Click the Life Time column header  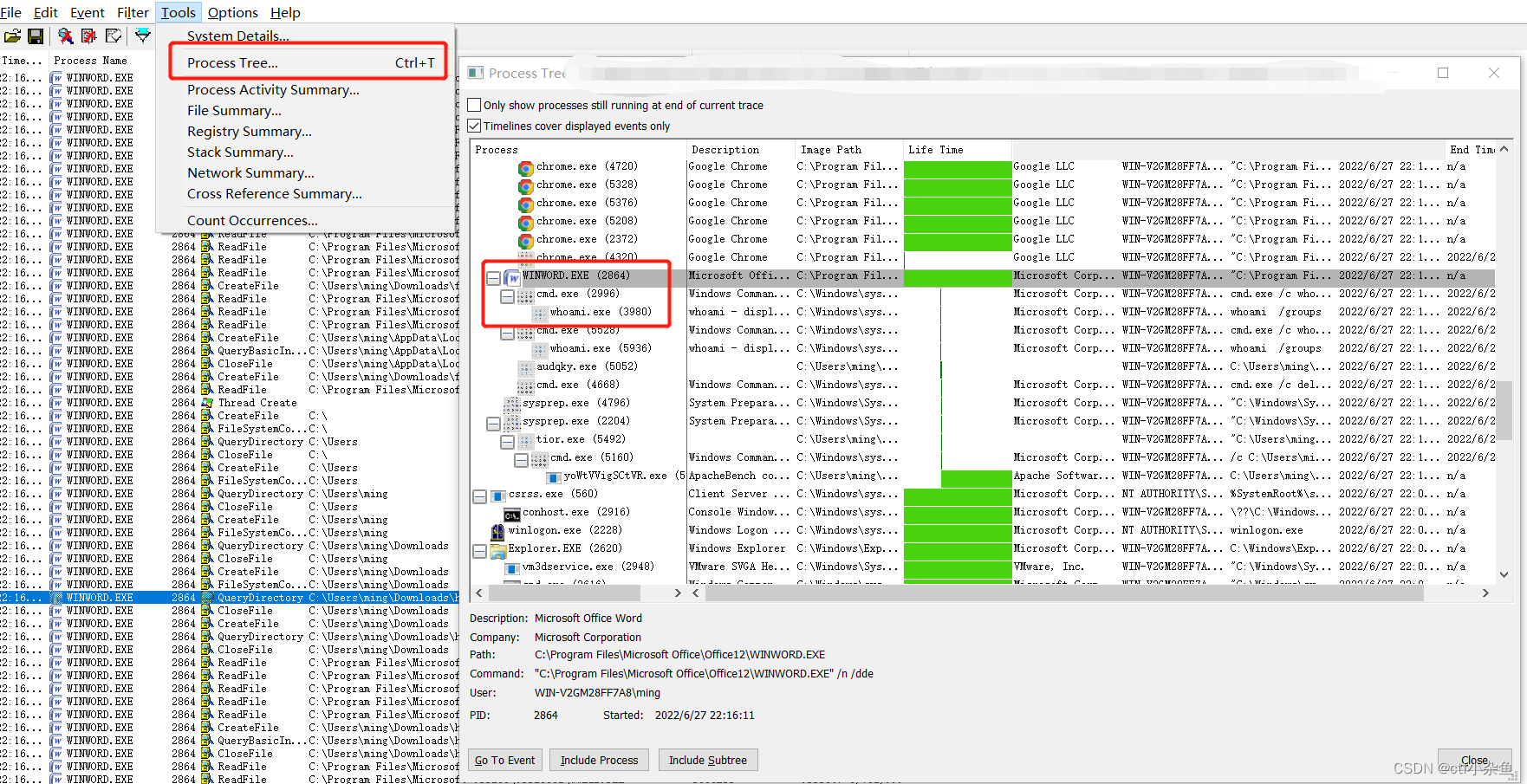click(x=958, y=149)
